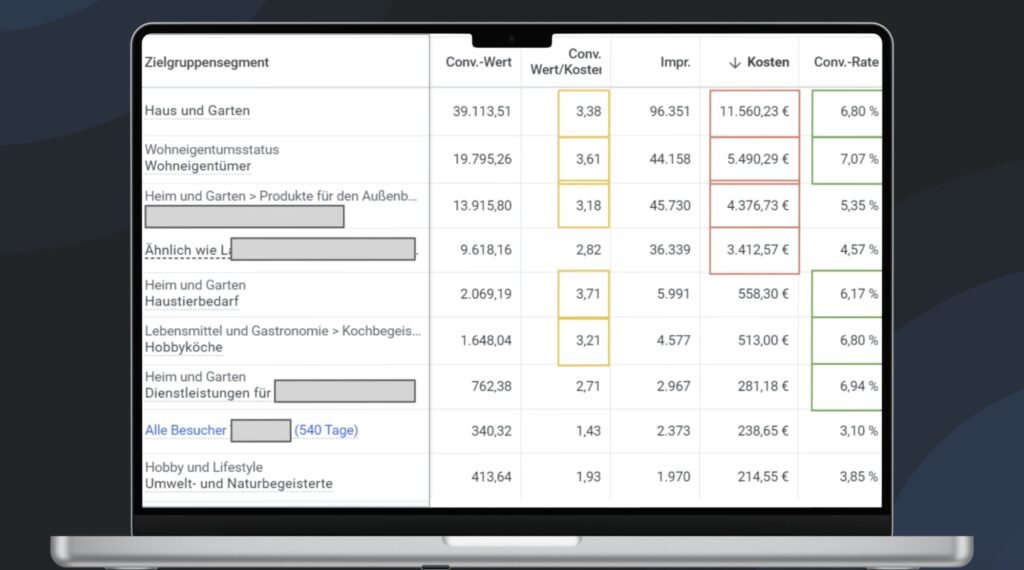Screen dimensions: 1024x570
Task: Select the 7,07 % conversion rate cell
Action: pos(847,159)
